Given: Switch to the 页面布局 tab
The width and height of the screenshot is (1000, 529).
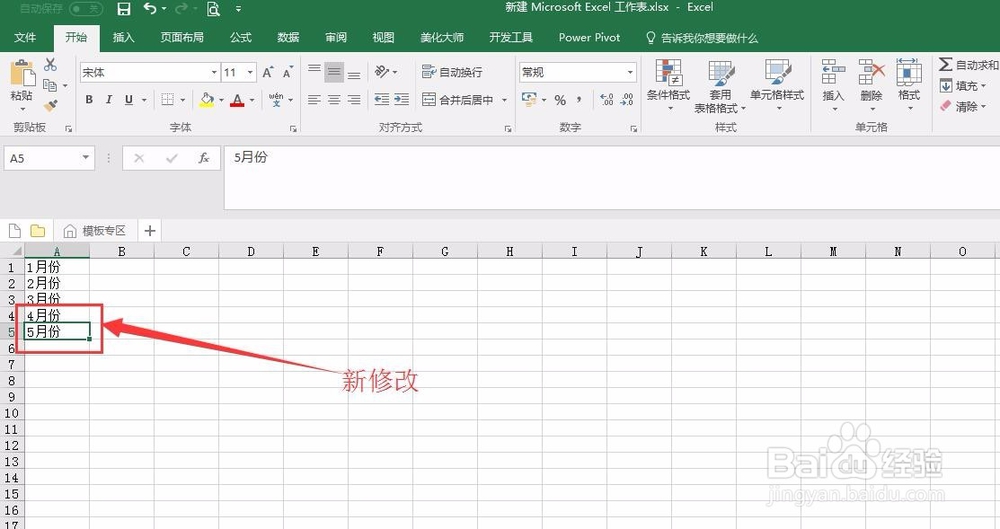Looking at the screenshot, I should 182,38.
